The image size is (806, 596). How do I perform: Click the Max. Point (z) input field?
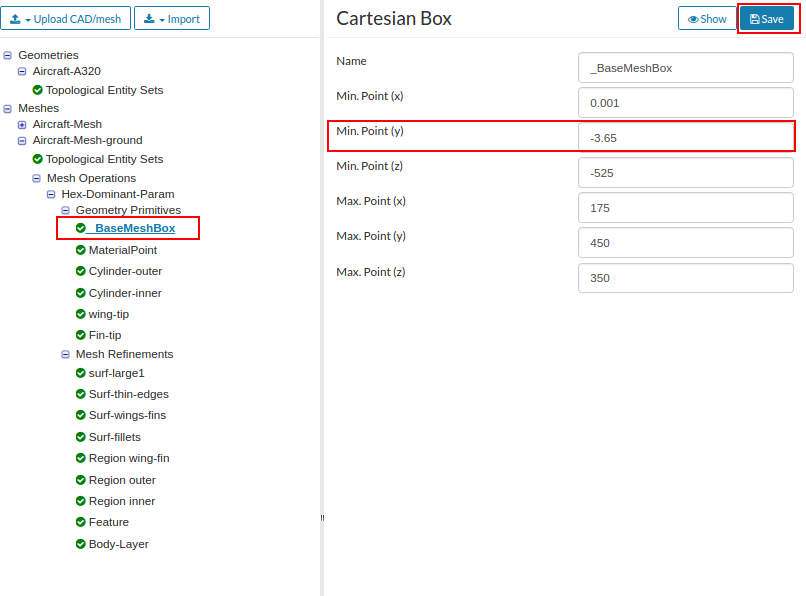685,278
